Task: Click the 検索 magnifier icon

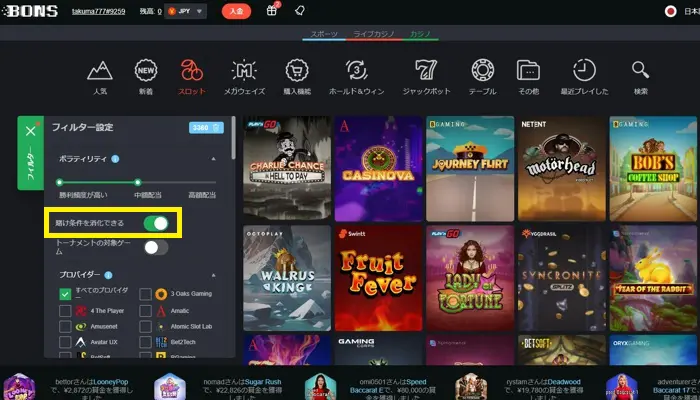Action: click(640, 71)
